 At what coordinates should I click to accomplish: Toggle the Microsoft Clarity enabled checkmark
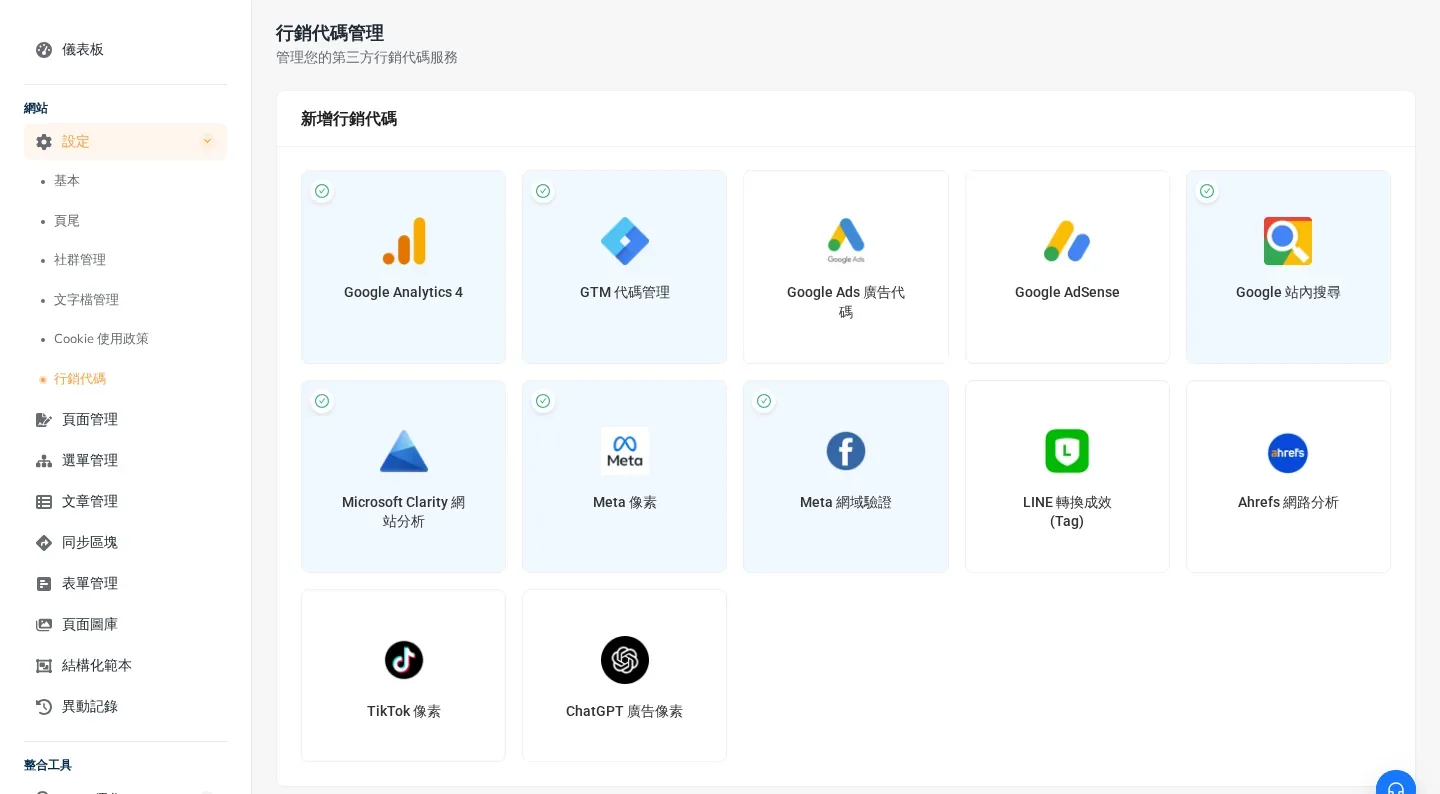(322, 401)
